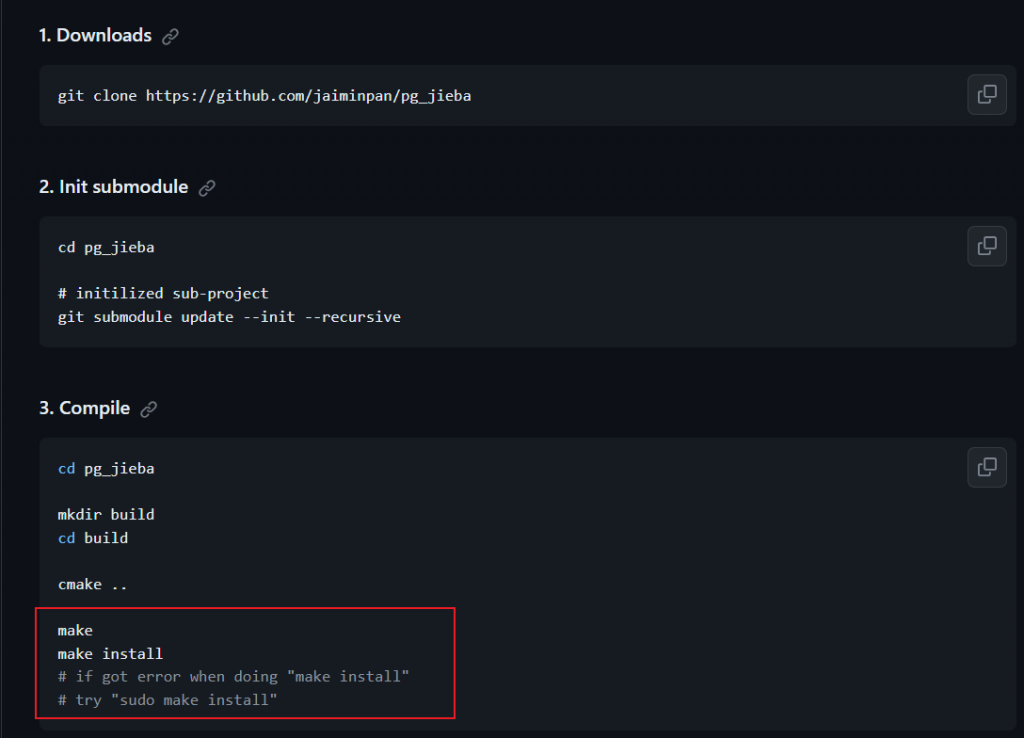Copy the Compile code block
Screen dimensions: 1024x738
987,467
